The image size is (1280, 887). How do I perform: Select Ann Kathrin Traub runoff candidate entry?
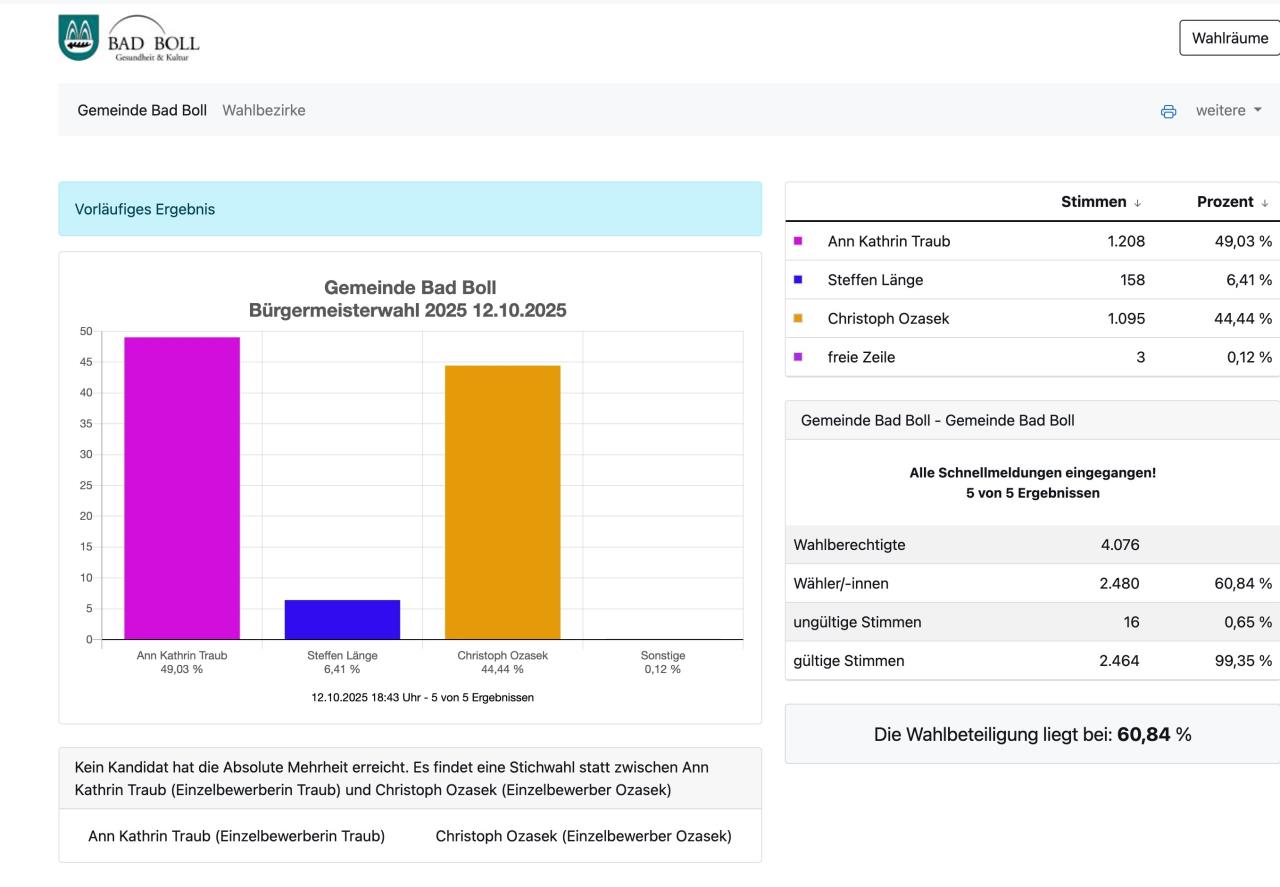(236, 836)
